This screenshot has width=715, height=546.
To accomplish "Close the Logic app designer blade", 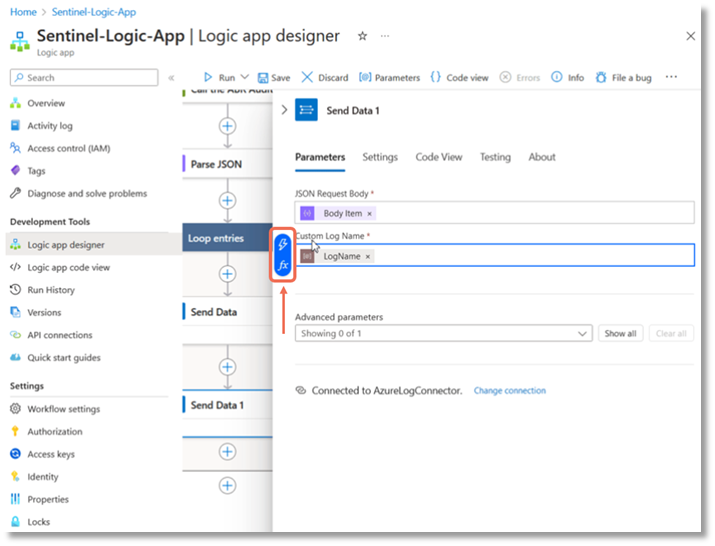I will pyautogui.click(x=690, y=36).
